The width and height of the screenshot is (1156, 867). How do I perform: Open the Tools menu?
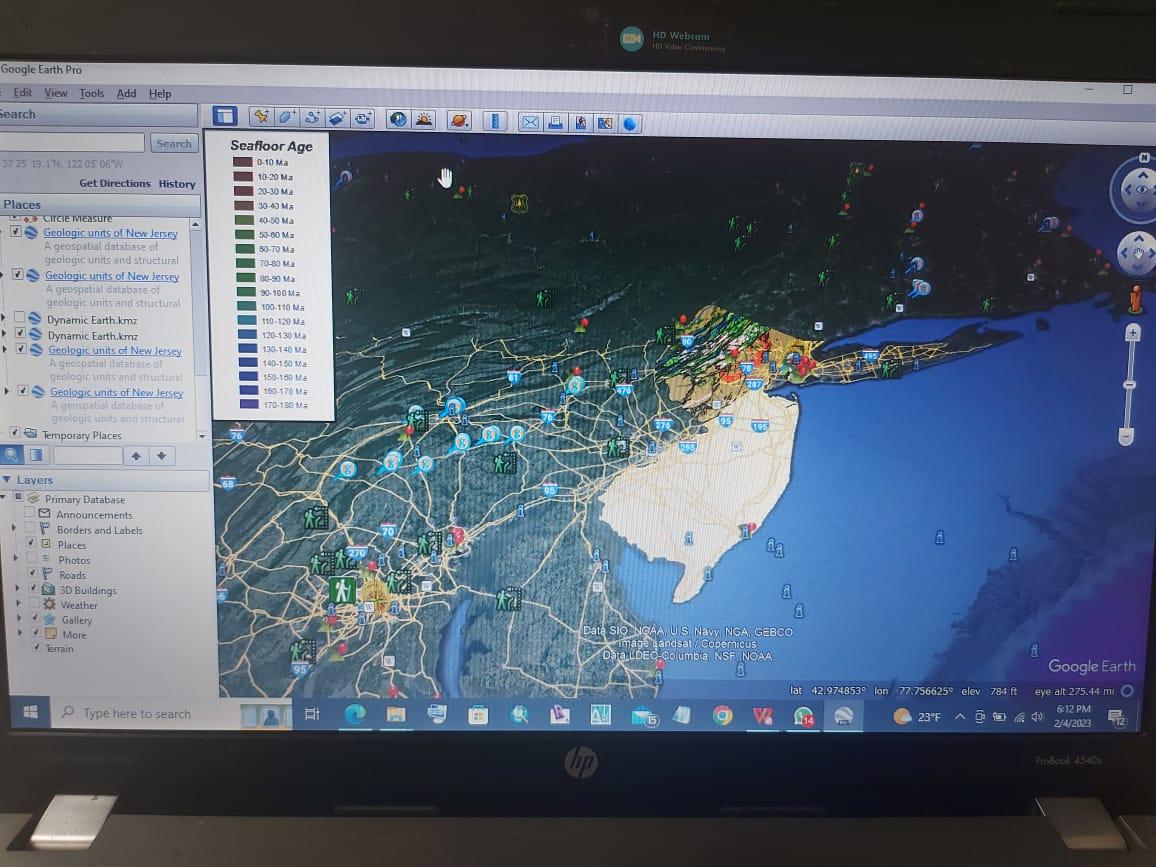(91, 94)
